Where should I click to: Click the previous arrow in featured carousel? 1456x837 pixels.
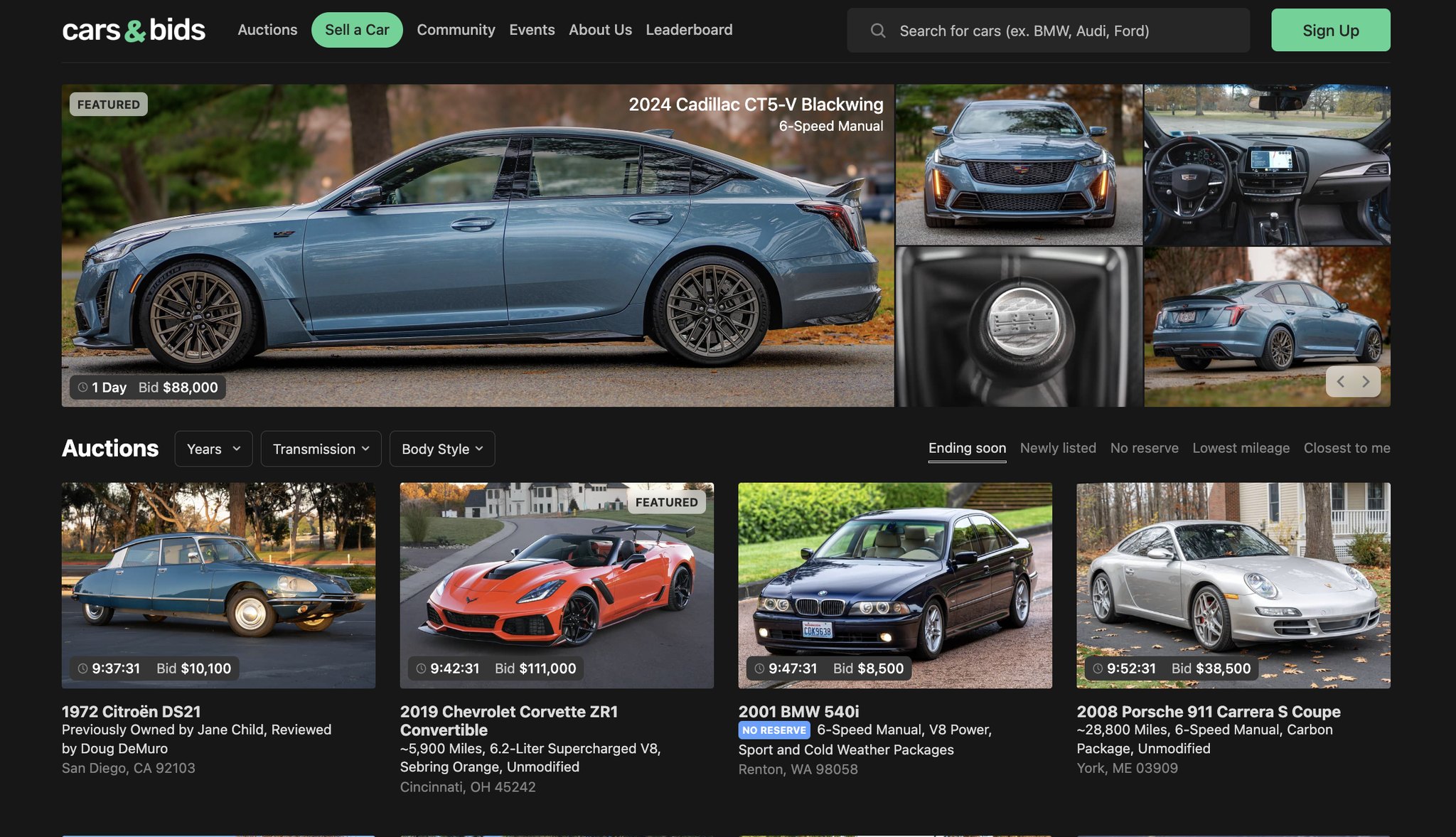point(1340,382)
